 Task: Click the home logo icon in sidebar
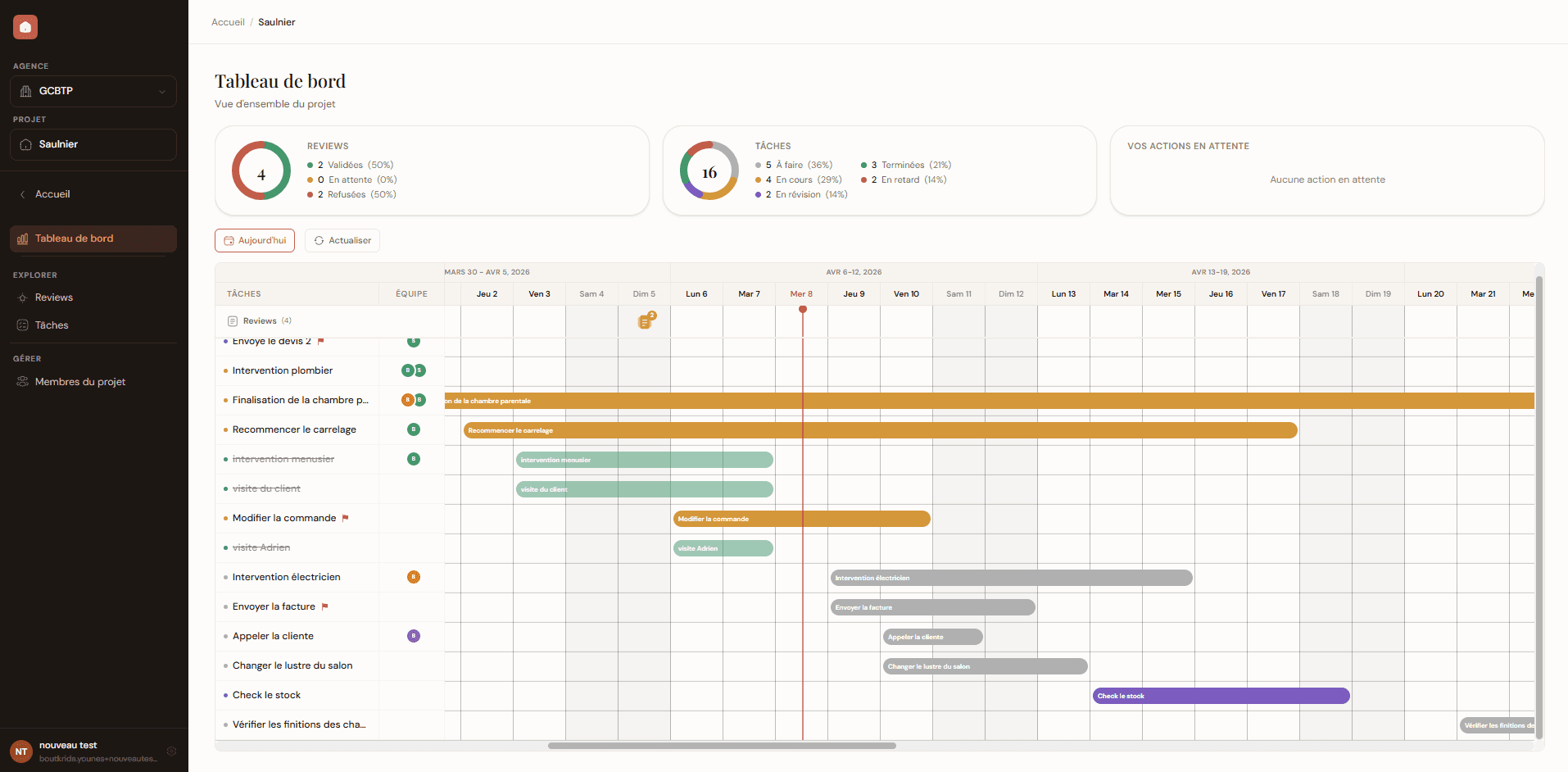pos(25,27)
